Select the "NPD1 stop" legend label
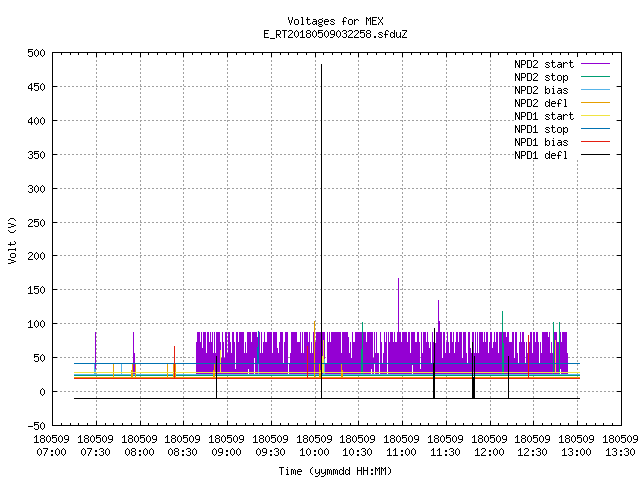 541,129
